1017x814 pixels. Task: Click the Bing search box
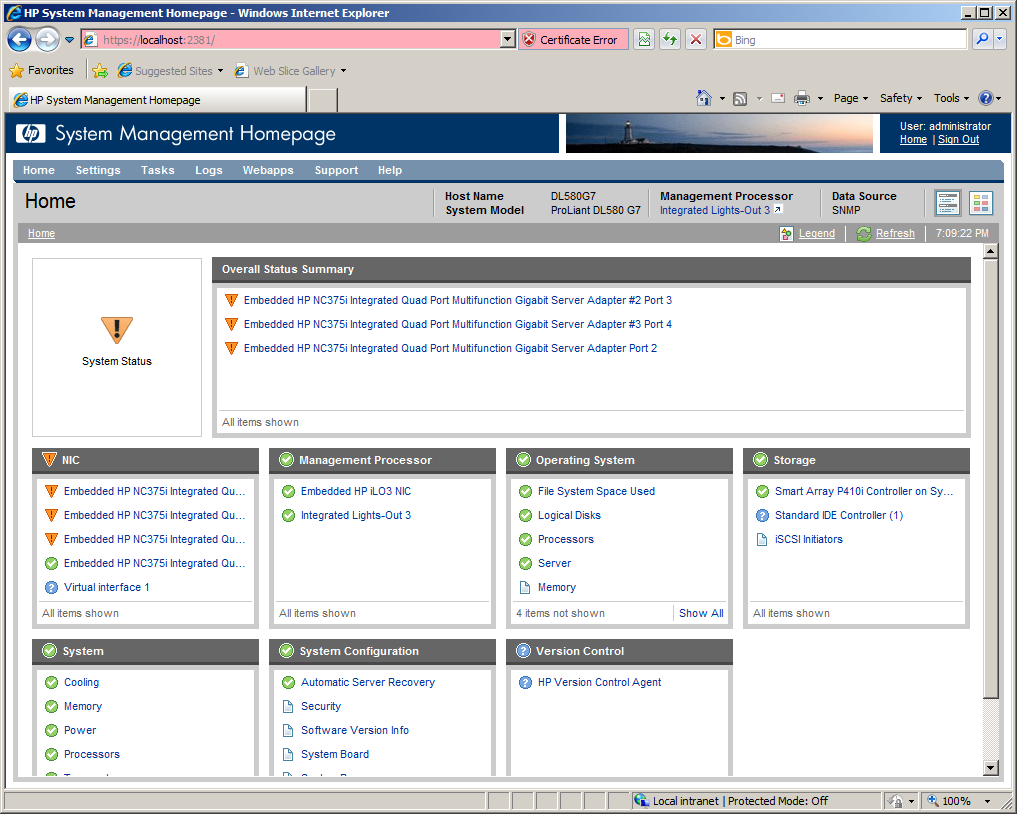coord(841,40)
